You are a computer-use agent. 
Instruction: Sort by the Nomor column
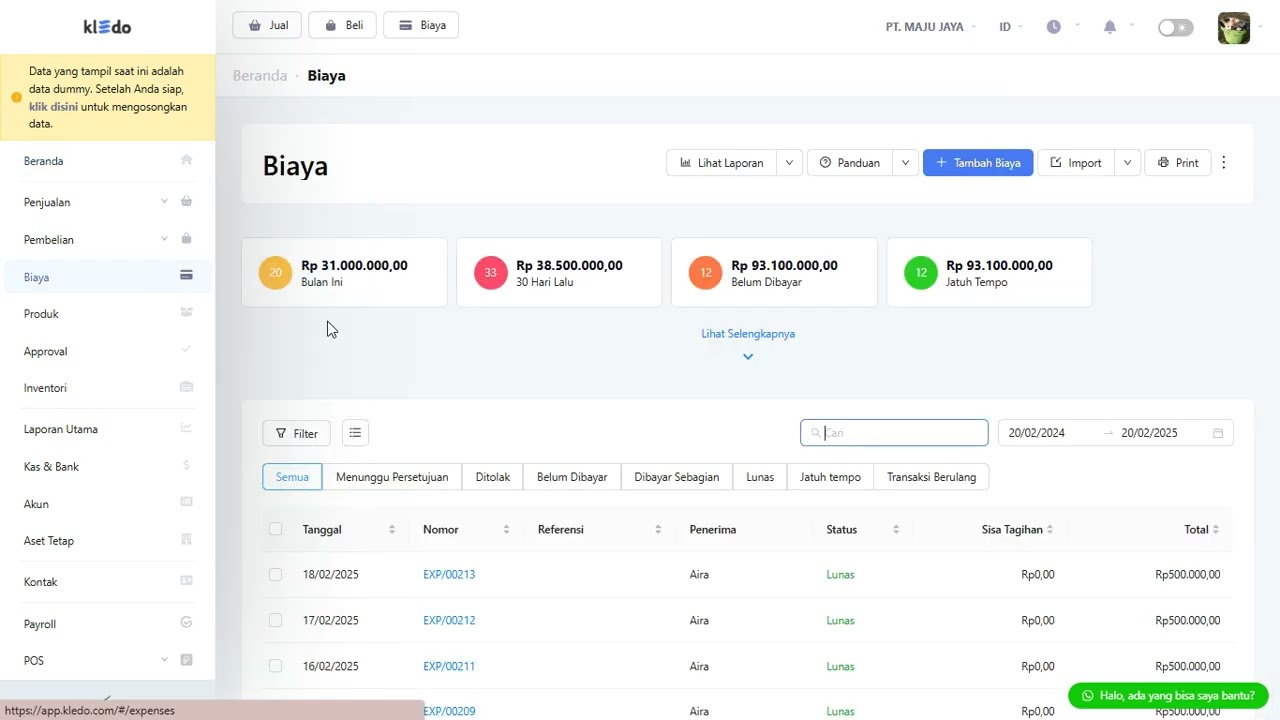click(x=506, y=529)
